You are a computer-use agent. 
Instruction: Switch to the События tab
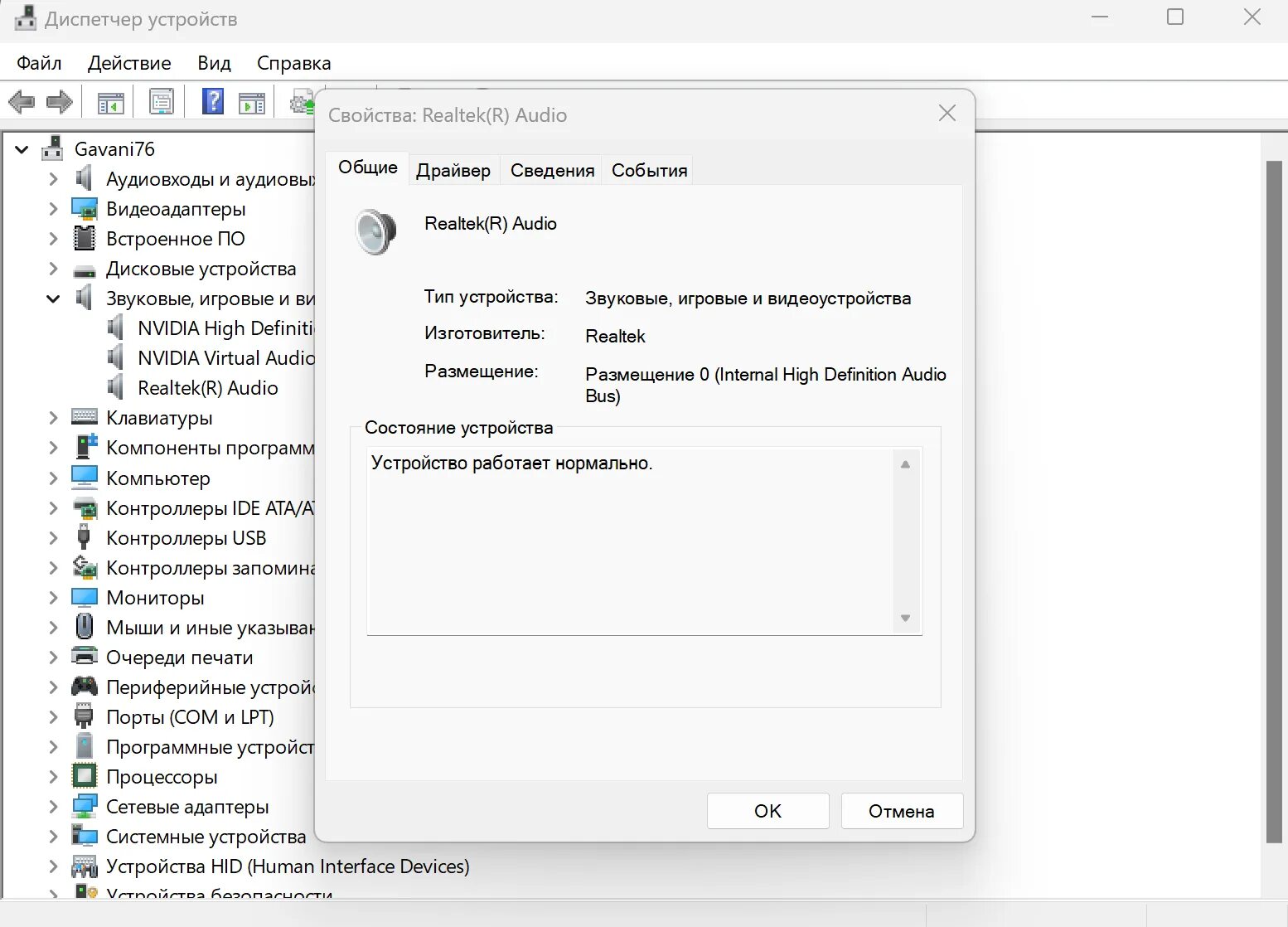(650, 170)
